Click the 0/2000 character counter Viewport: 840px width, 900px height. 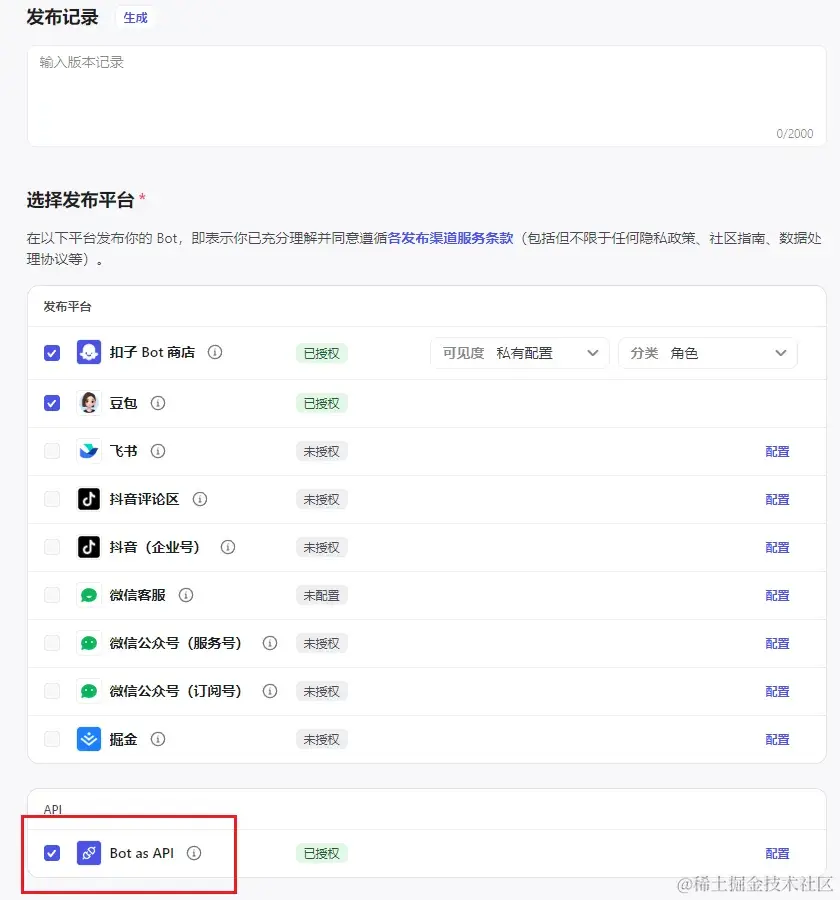(795, 134)
